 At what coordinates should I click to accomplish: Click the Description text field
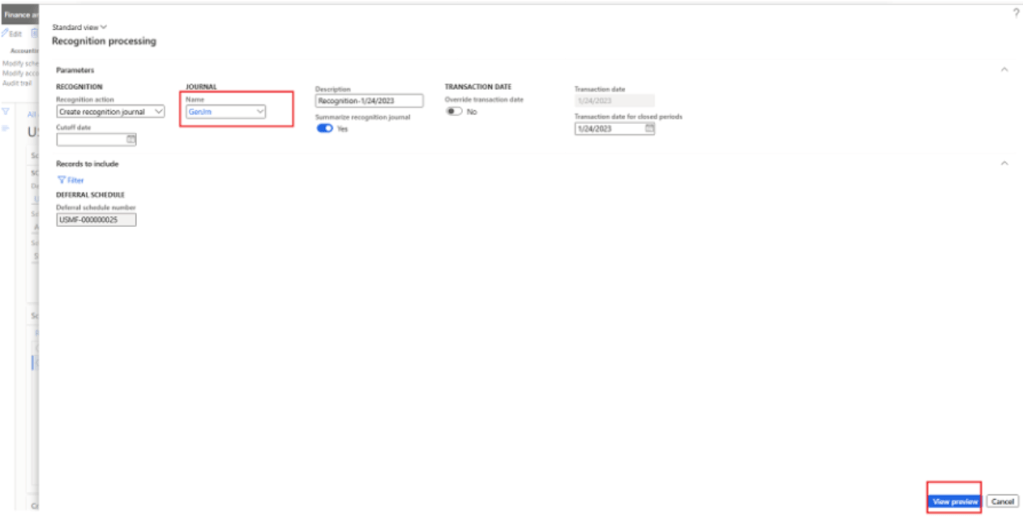[369, 101]
